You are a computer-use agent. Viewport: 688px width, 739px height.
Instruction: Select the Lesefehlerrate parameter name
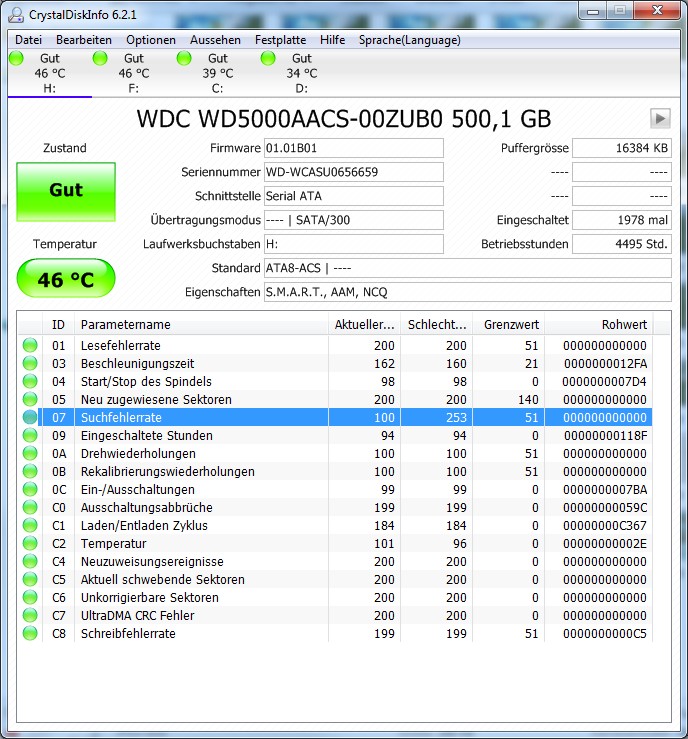tap(121, 345)
